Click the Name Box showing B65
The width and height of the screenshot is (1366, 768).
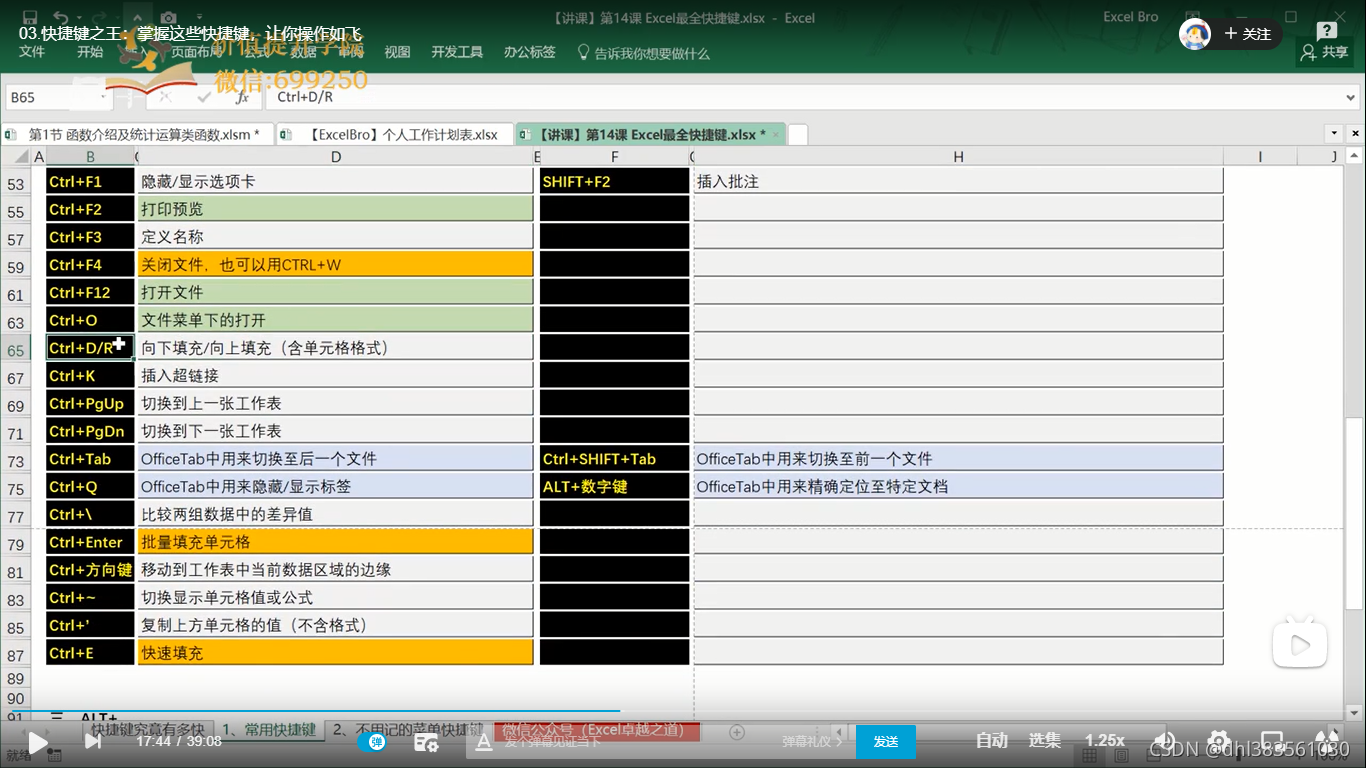[x=52, y=97]
